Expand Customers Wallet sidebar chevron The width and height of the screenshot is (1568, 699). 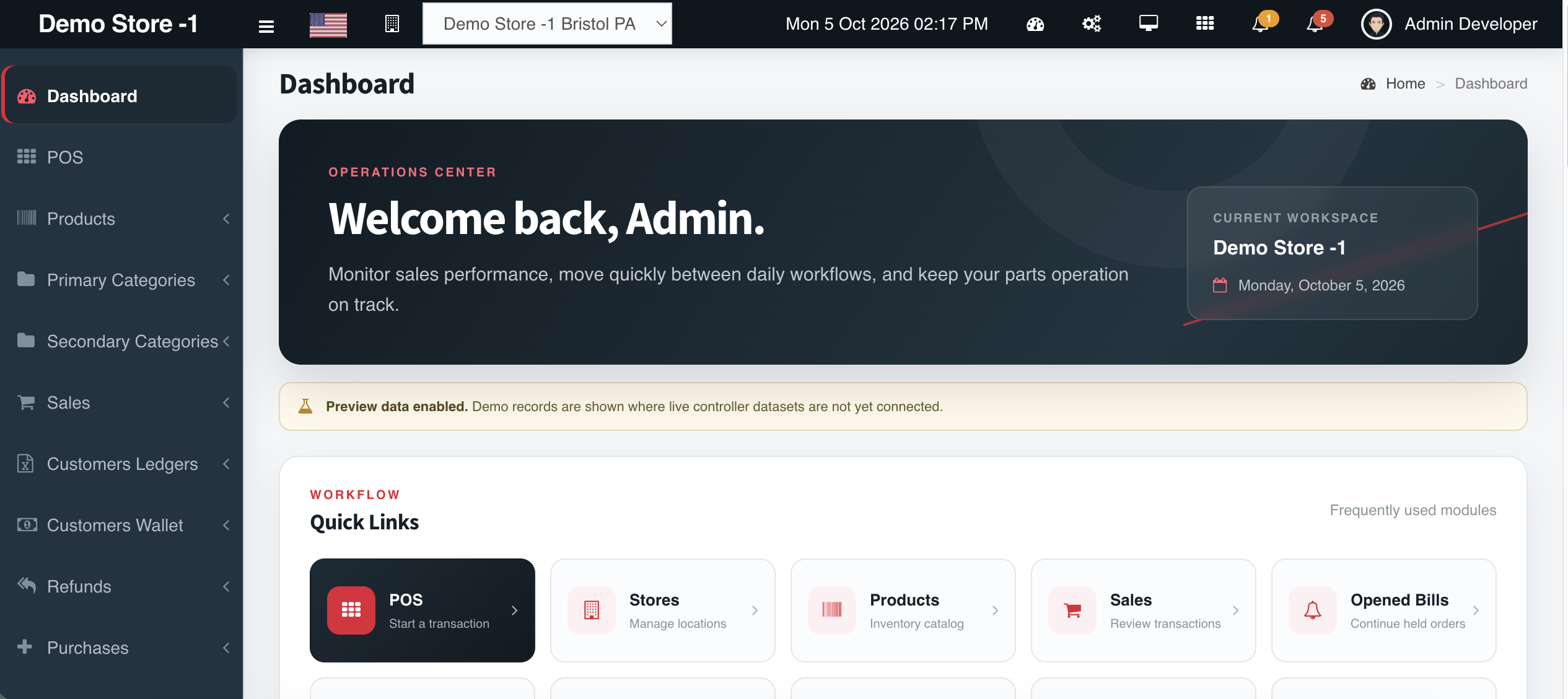coord(226,525)
